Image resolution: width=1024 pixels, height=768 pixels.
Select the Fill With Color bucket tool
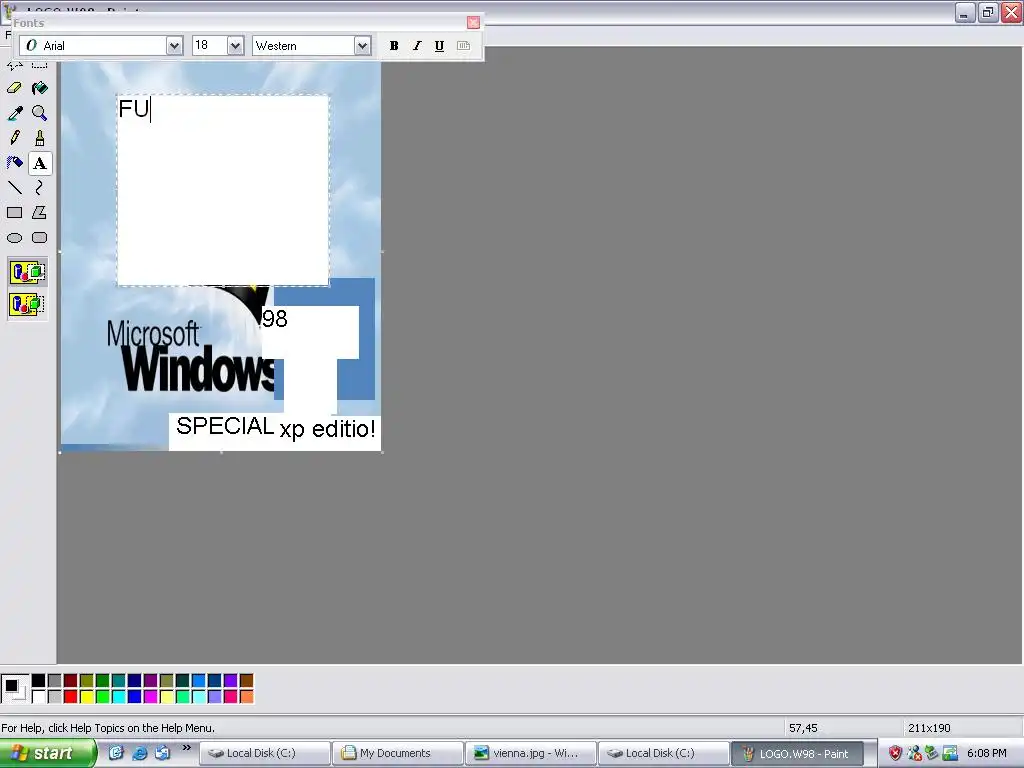(40, 88)
